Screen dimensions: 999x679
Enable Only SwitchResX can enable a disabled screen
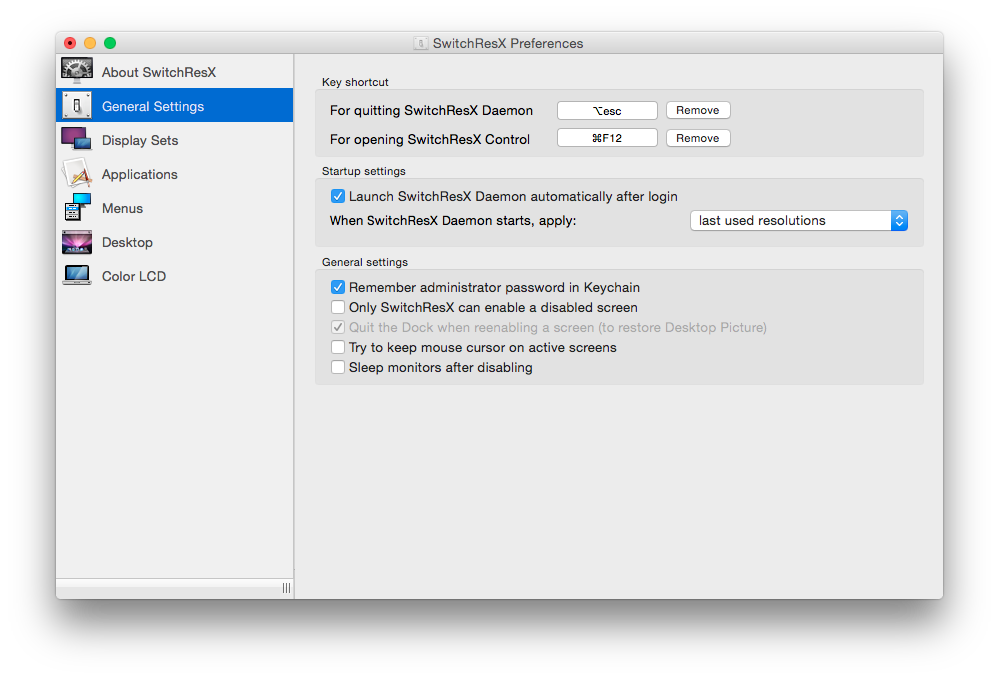(x=338, y=307)
